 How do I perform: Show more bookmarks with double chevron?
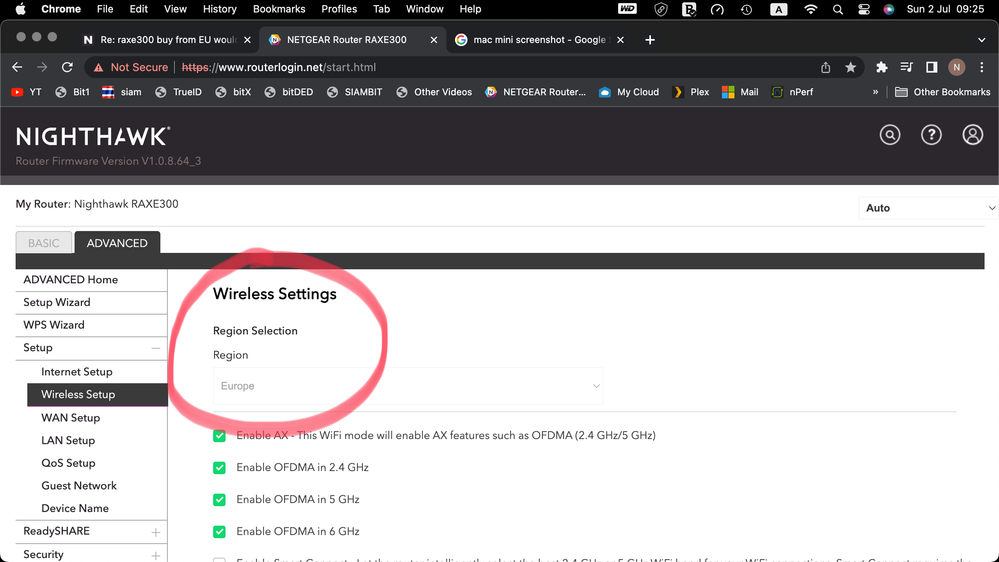[875, 92]
